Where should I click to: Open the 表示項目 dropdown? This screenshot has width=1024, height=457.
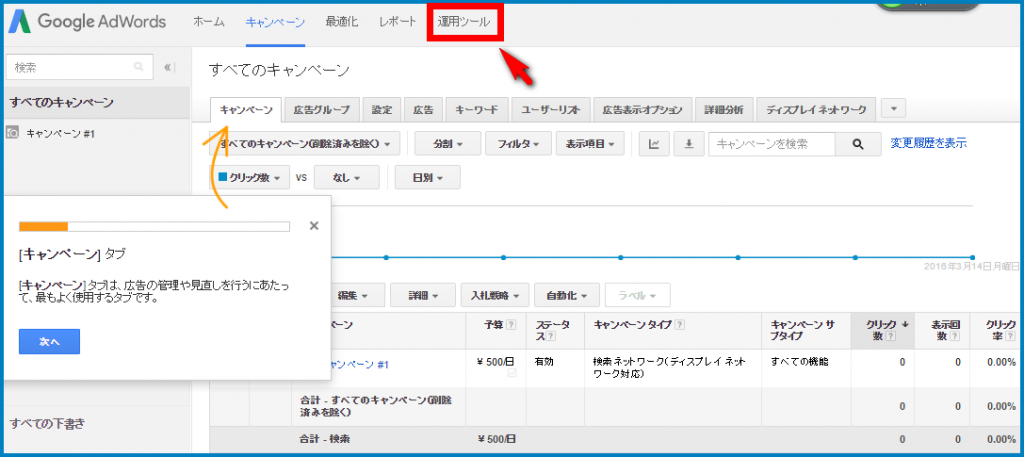pos(590,144)
